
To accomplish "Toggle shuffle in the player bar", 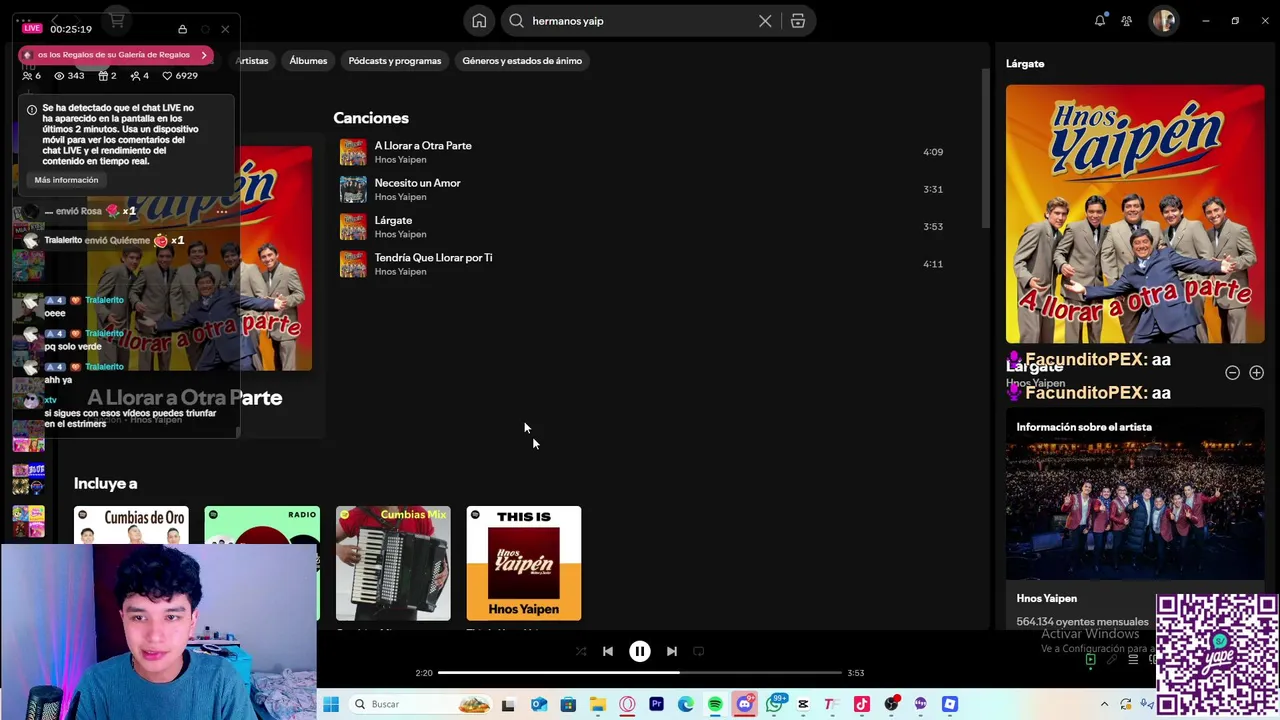I will pyautogui.click(x=581, y=651).
